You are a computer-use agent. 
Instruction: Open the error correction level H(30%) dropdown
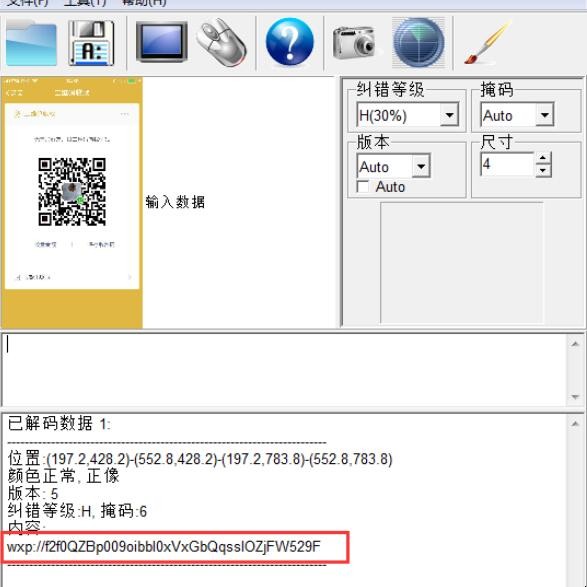(x=449, y=115)
